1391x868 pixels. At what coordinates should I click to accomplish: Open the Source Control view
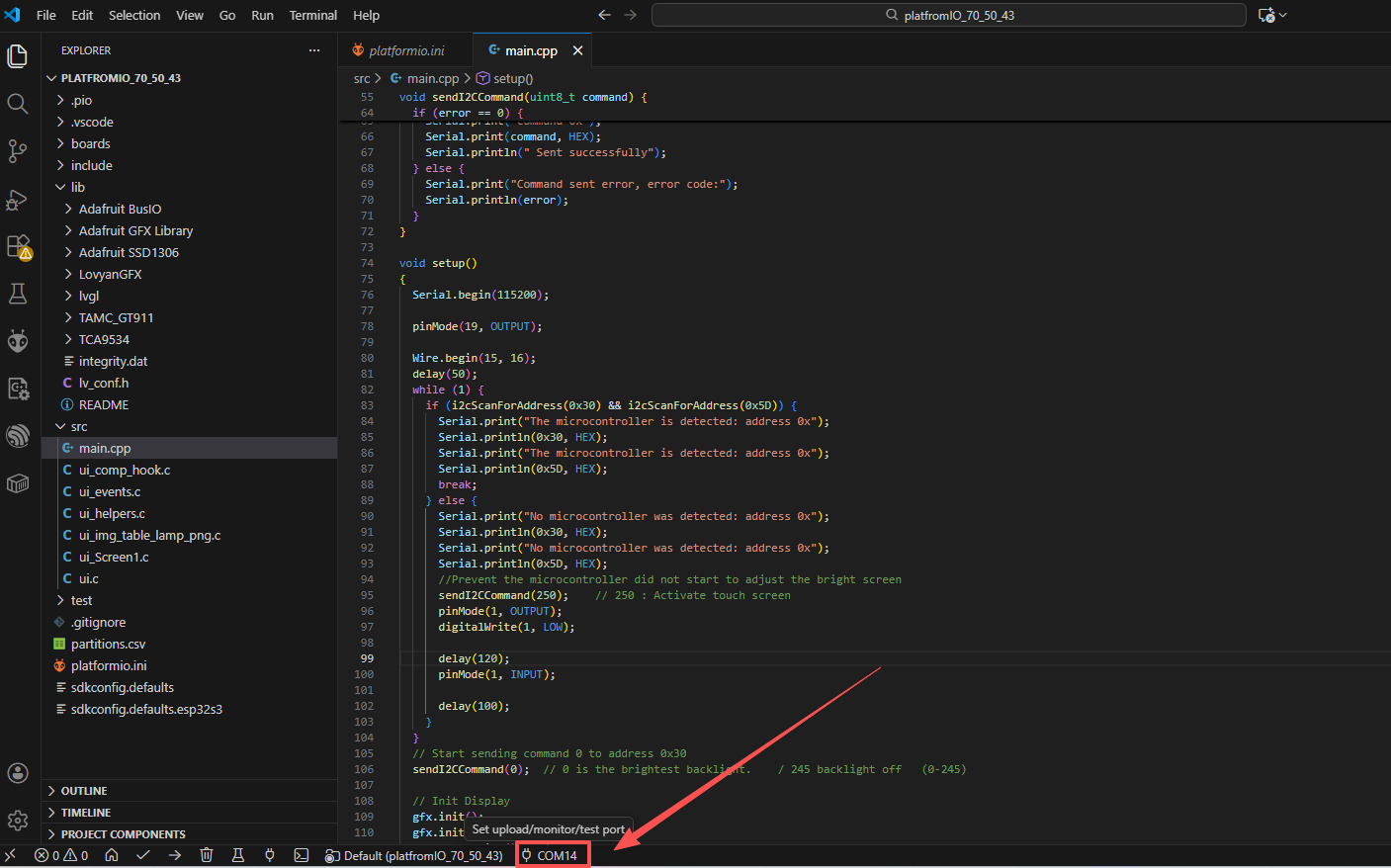click(18, 150)
